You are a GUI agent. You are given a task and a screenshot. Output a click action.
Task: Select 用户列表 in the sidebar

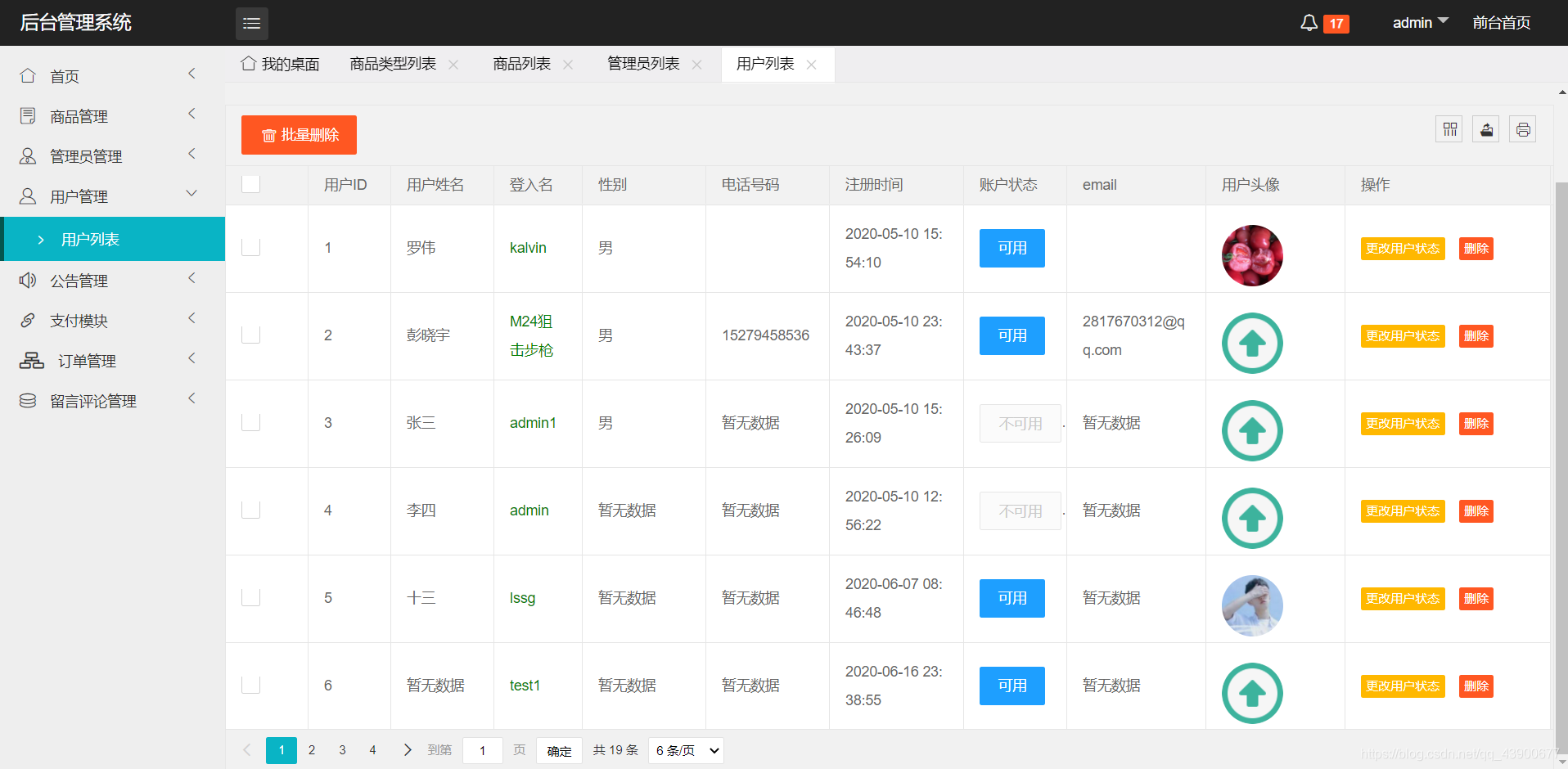point(113,239)
